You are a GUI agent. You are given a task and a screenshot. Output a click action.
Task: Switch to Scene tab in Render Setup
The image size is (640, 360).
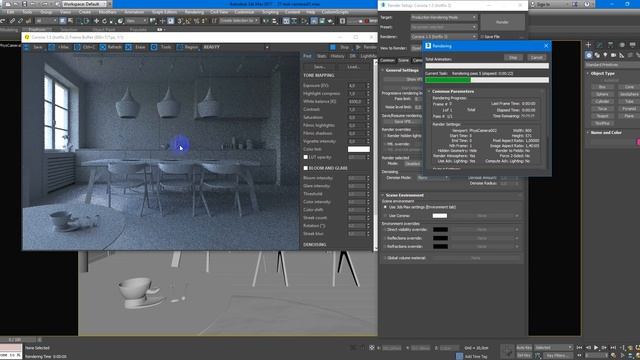pos(404,60)
